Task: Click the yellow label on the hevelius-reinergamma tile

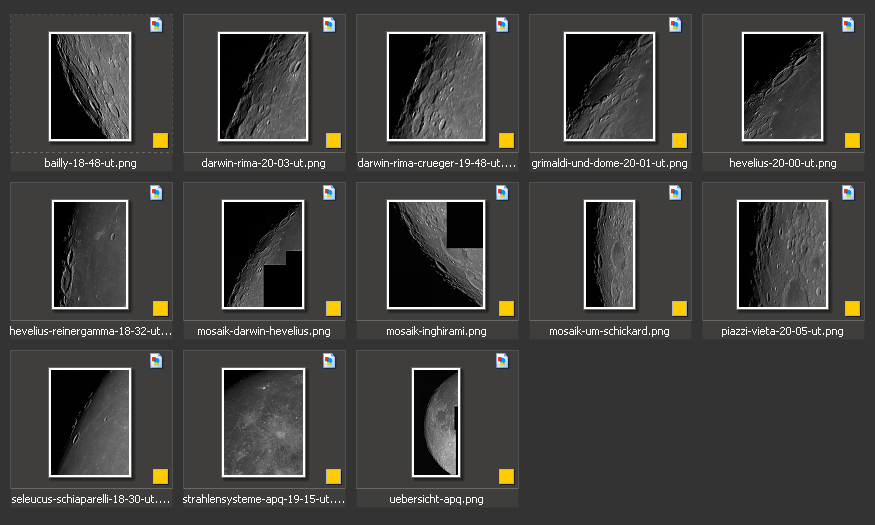Action: tap(160, 308)
